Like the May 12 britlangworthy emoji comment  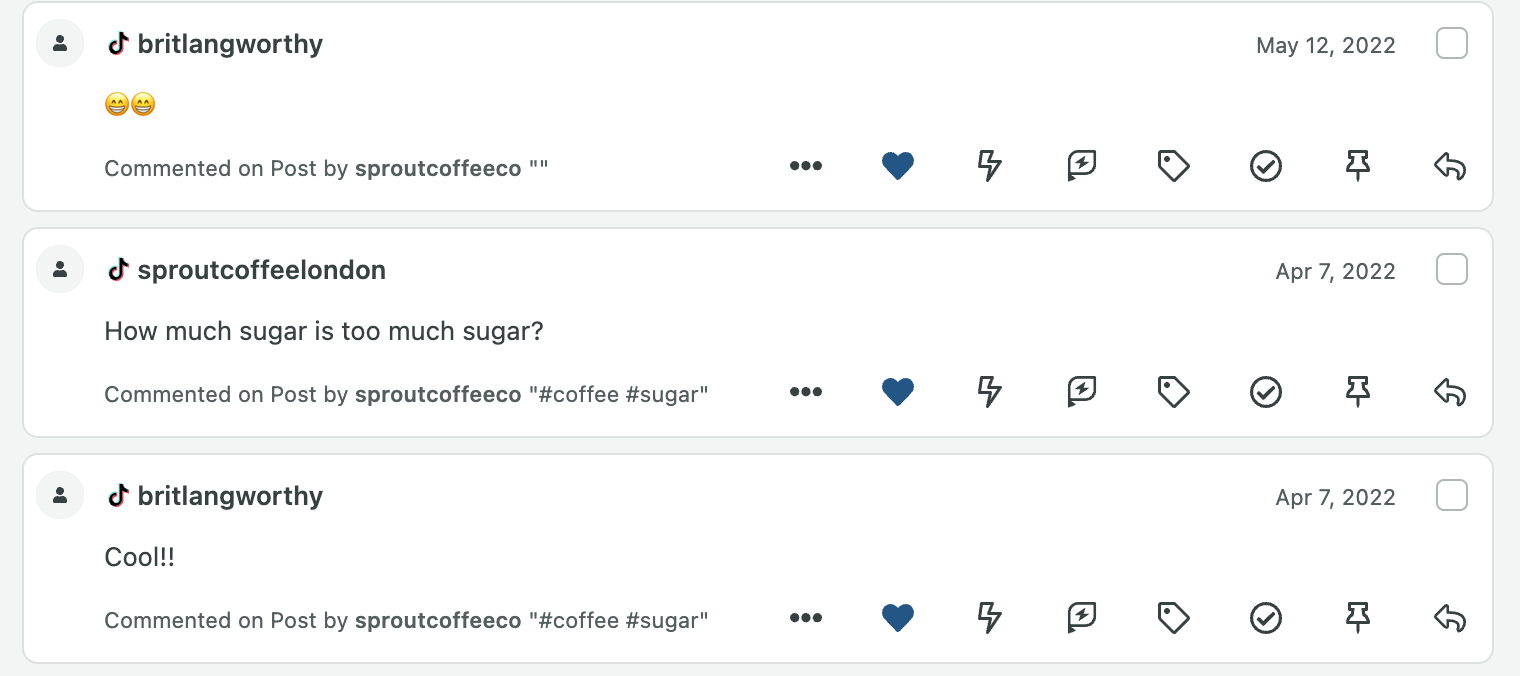tap(898, 166)
